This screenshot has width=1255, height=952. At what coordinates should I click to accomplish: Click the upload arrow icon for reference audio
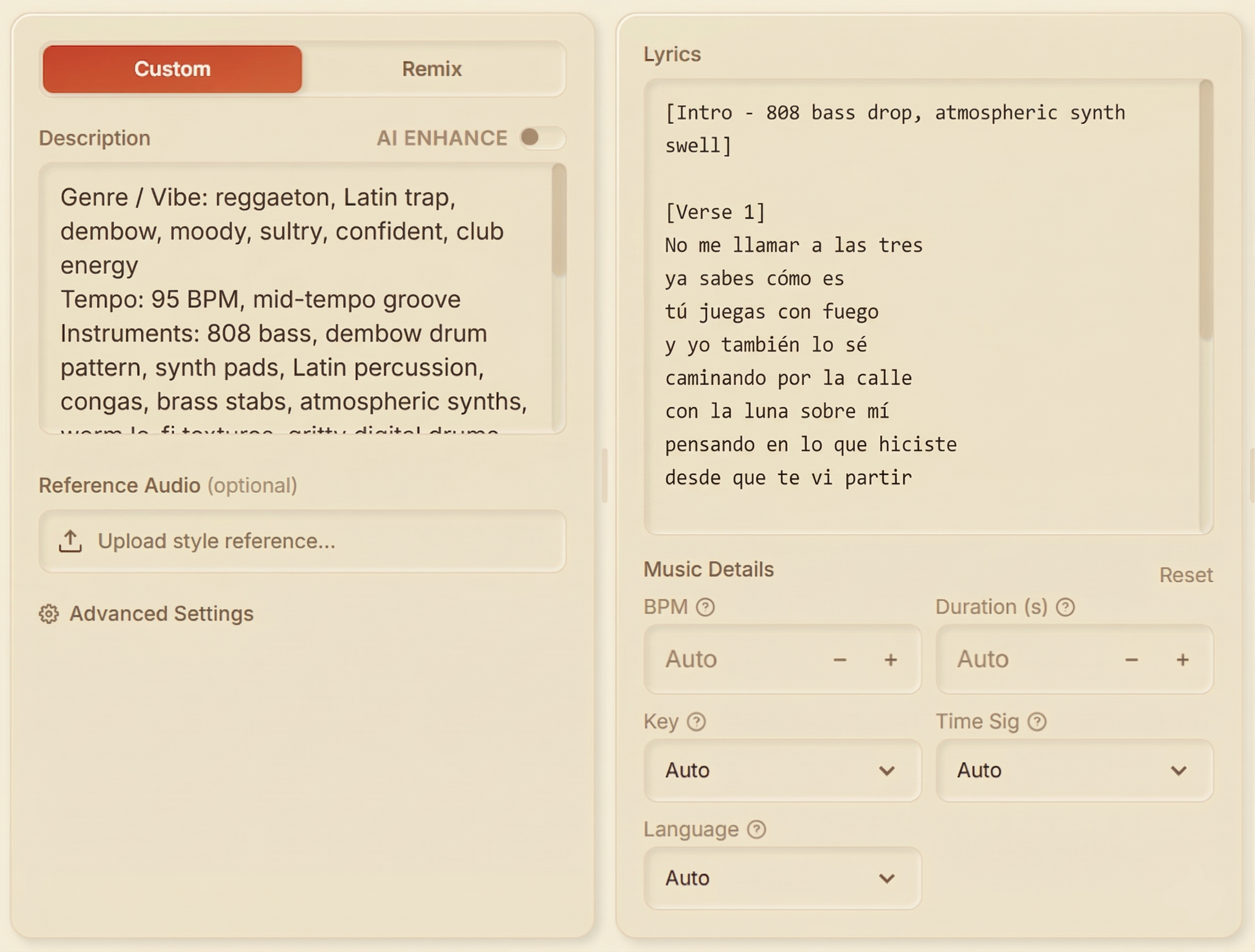pyautogui.click(x=70, y=541)
